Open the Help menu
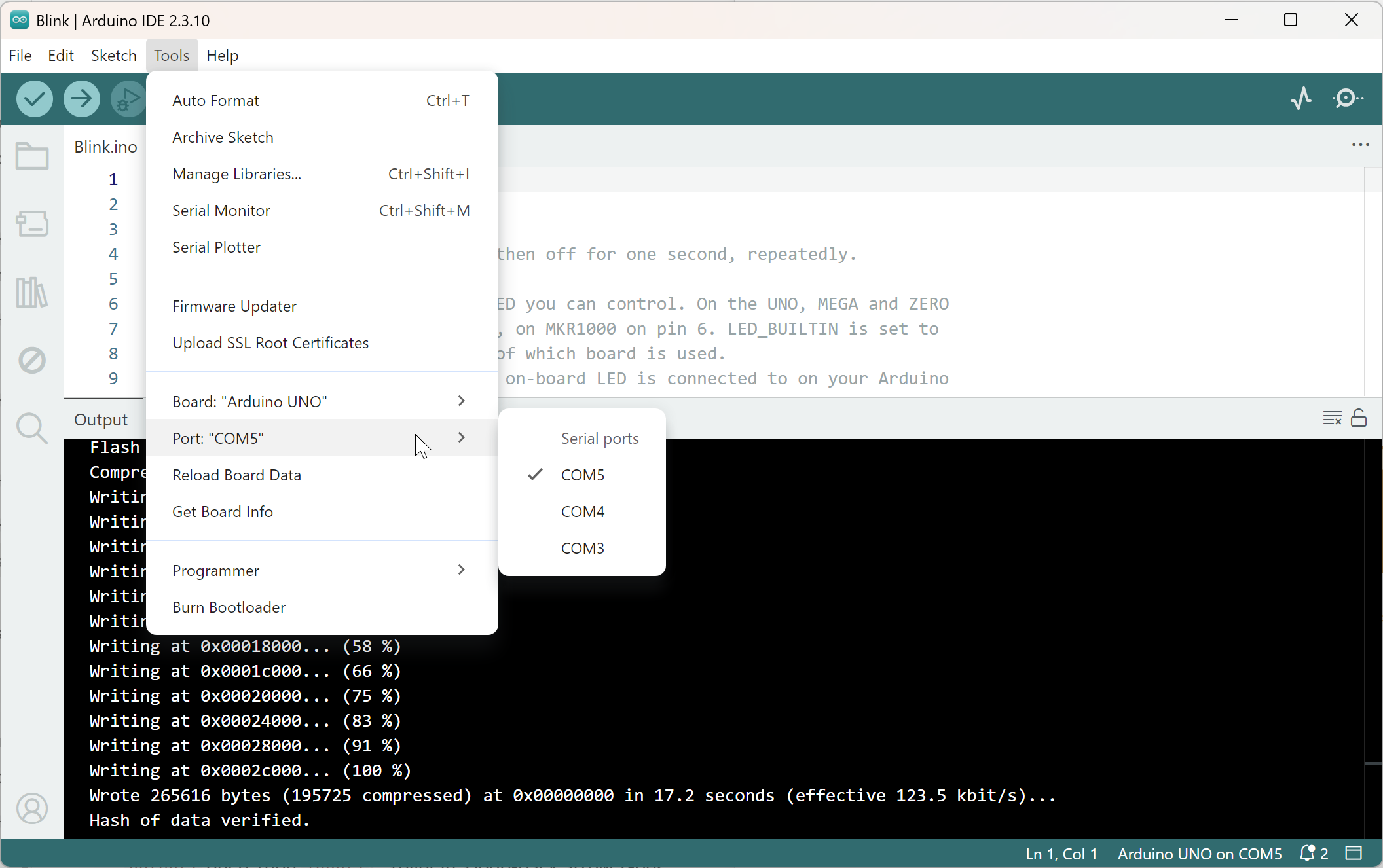 [x=222, y=56]
